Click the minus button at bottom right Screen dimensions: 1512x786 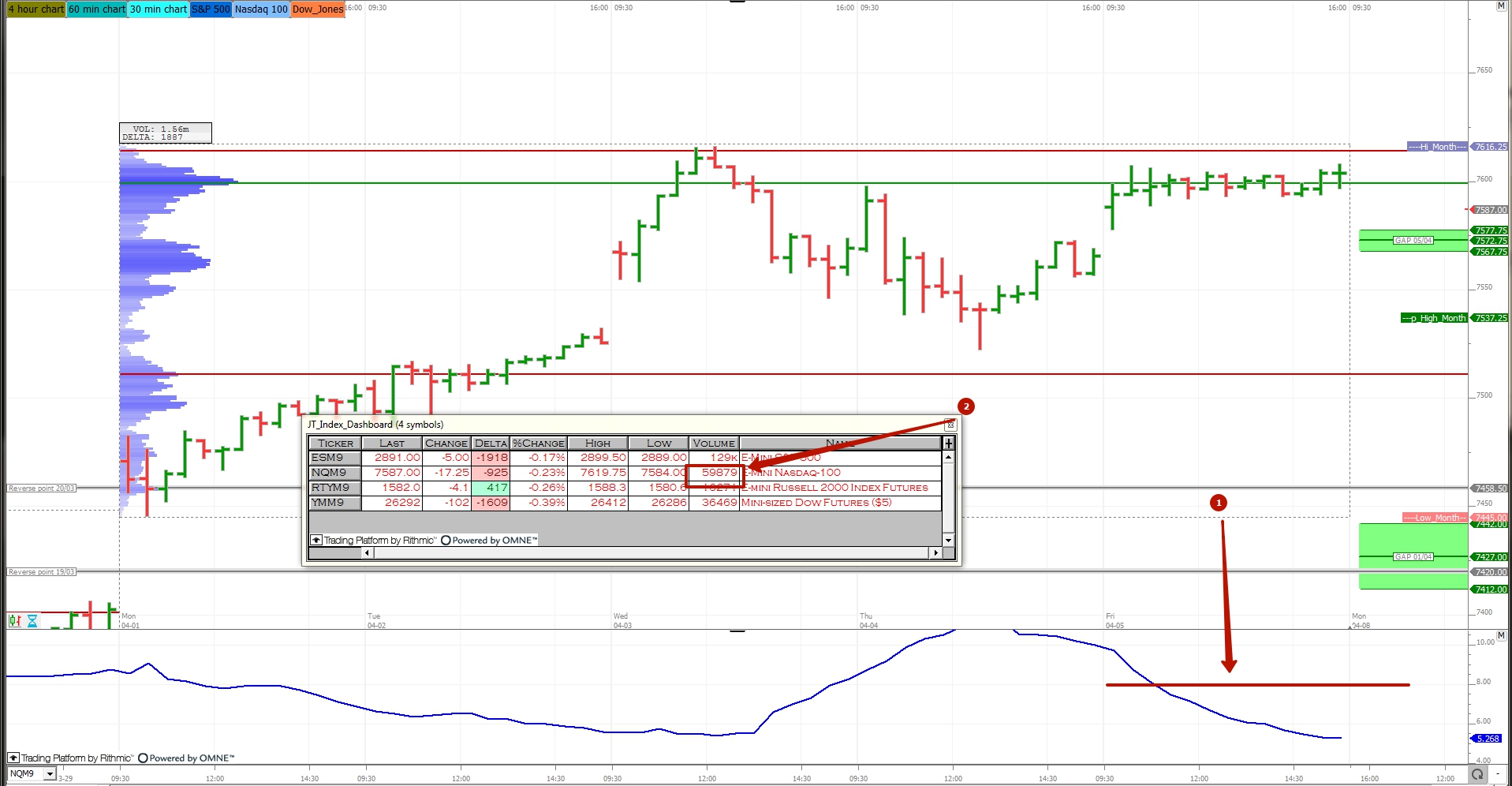pyautogui.click(x=1498, y=774)
